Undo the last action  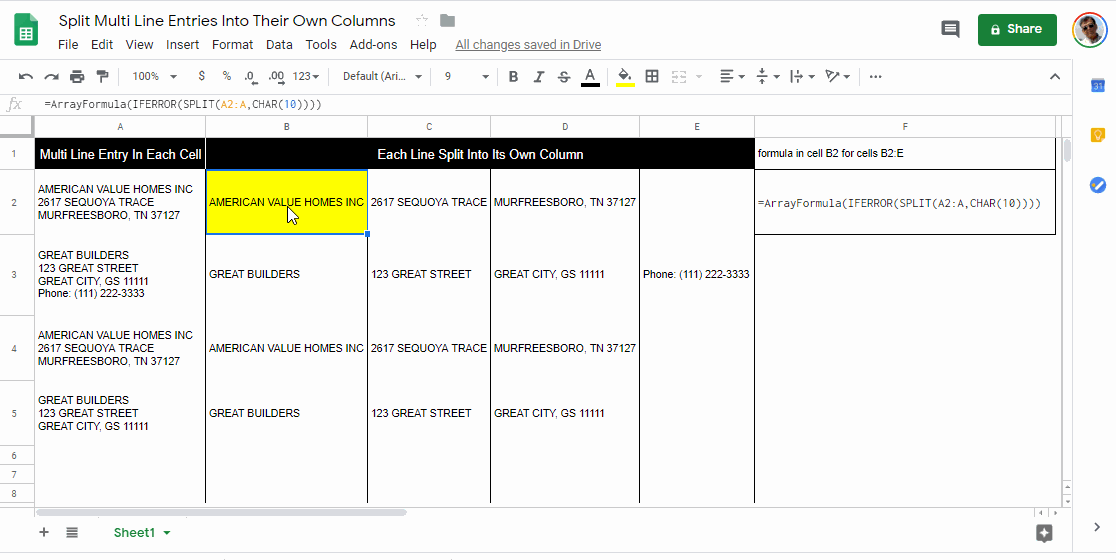click(26, 76)
